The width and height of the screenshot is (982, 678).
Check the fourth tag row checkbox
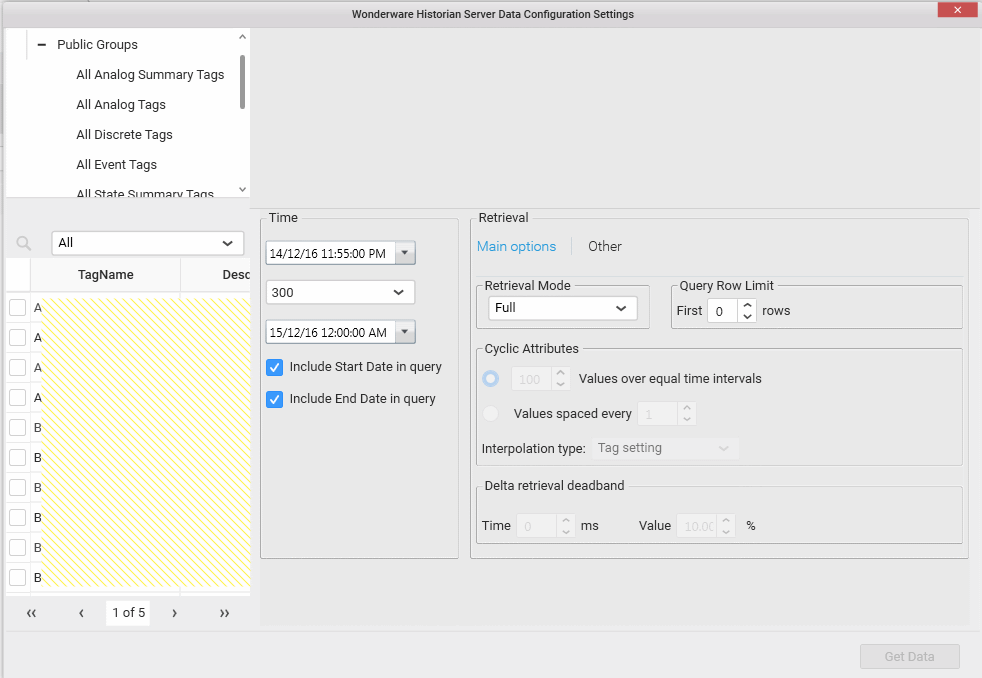(x=18, y=398)
